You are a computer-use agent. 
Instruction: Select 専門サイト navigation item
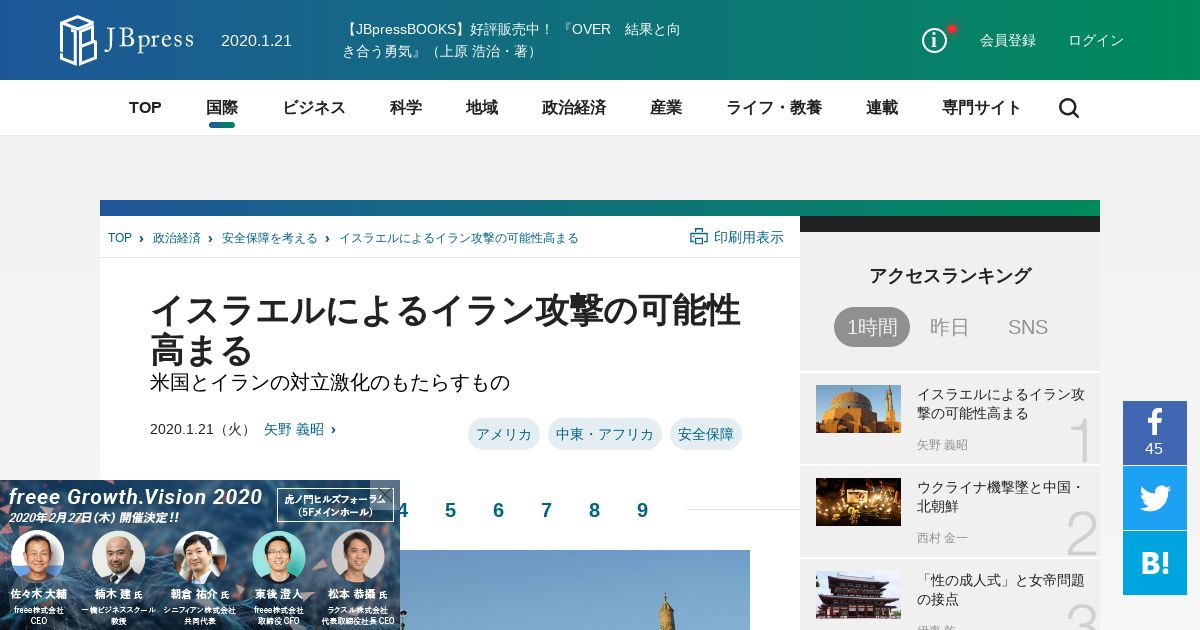click(982, 108)
